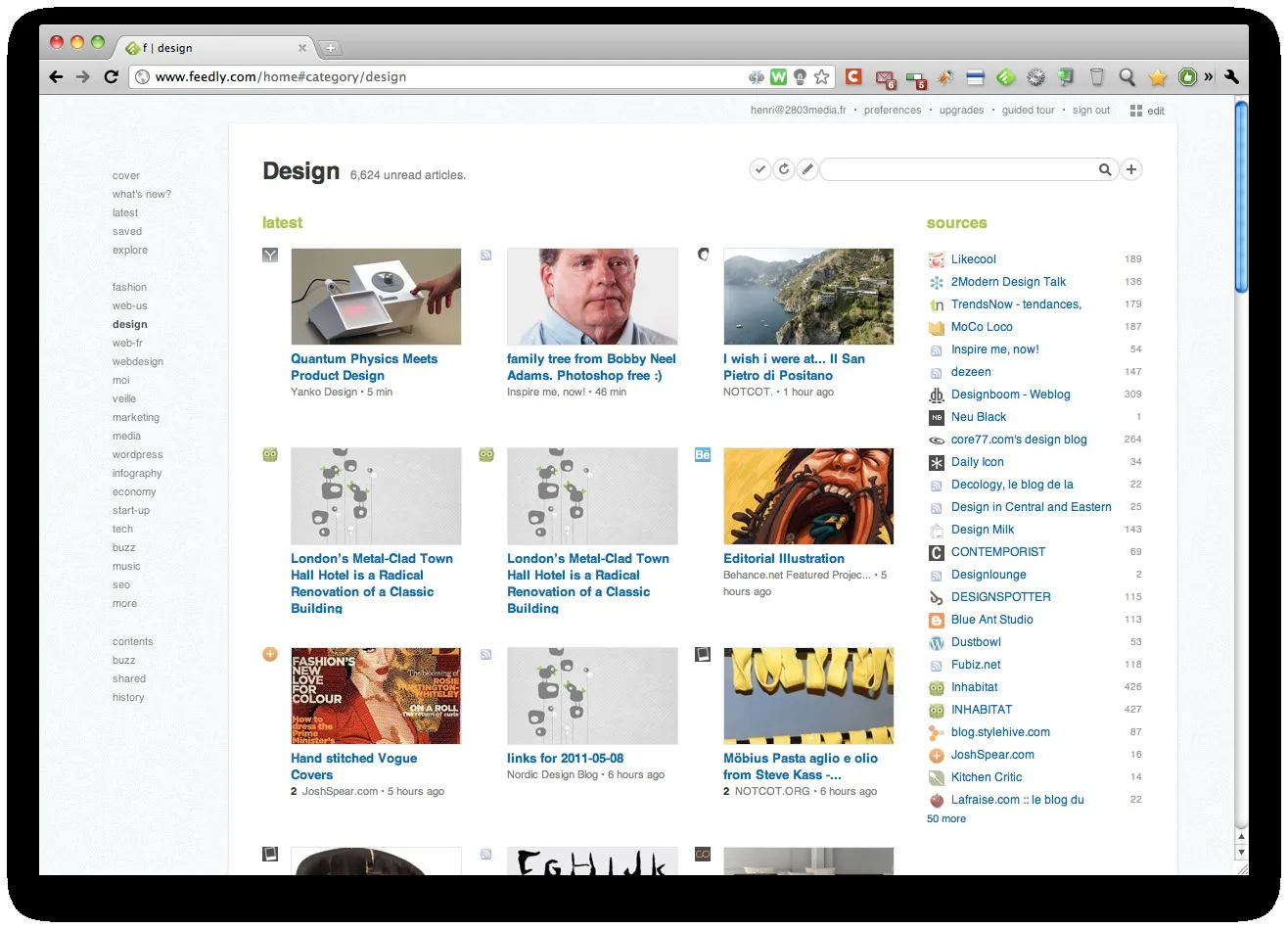Click the Yanko Design icon beside the Quantum Physics article
This screenshot has height=929, width=1288.
pos(270,255)
